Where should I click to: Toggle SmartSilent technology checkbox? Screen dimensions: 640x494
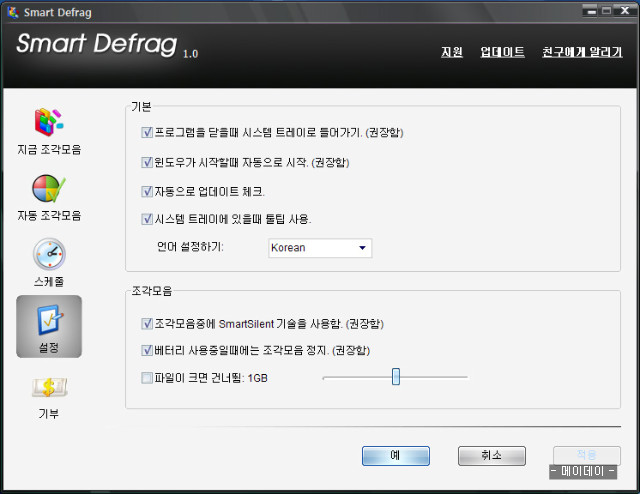147,324
